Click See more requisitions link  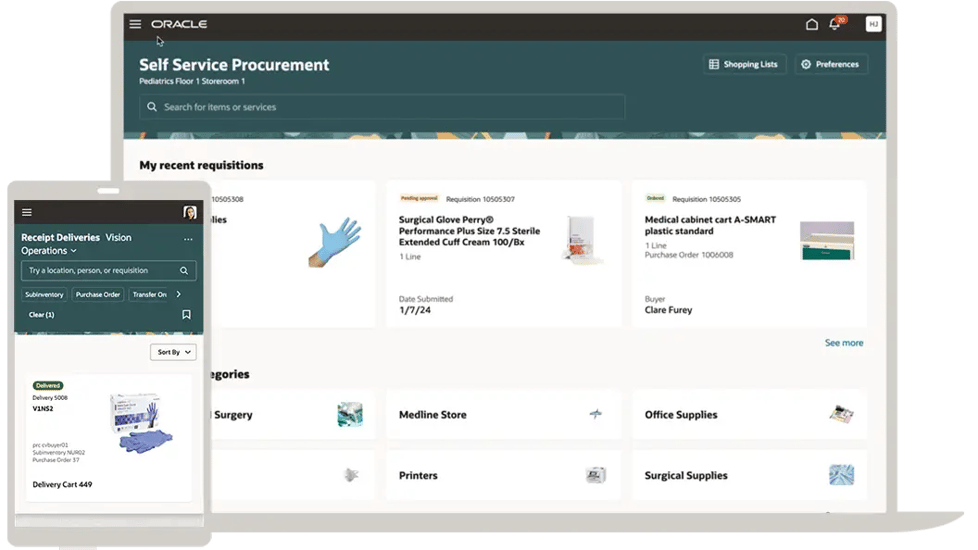point(844,343)
